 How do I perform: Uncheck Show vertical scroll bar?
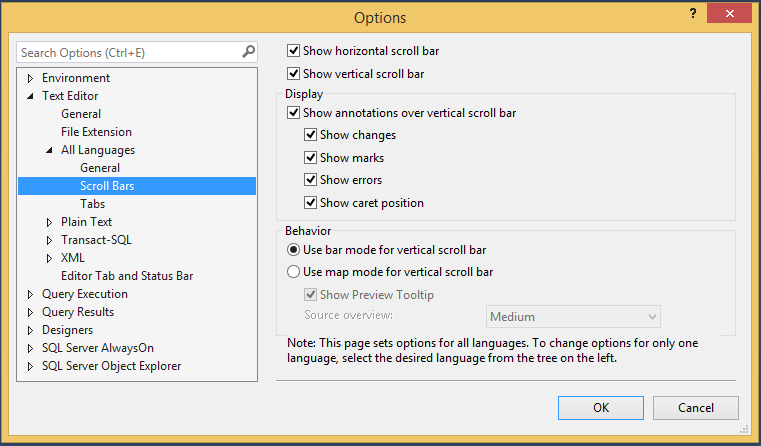294,73
